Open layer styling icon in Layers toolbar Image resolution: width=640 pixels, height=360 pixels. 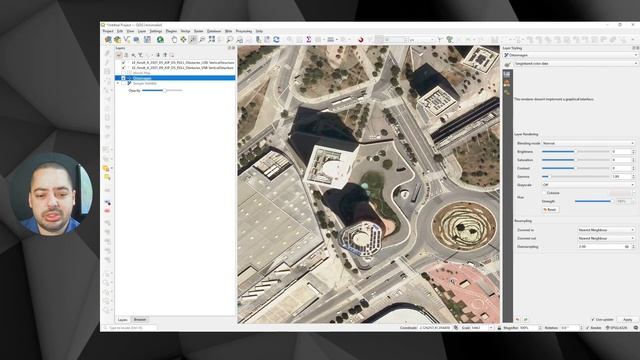[119, 55]
